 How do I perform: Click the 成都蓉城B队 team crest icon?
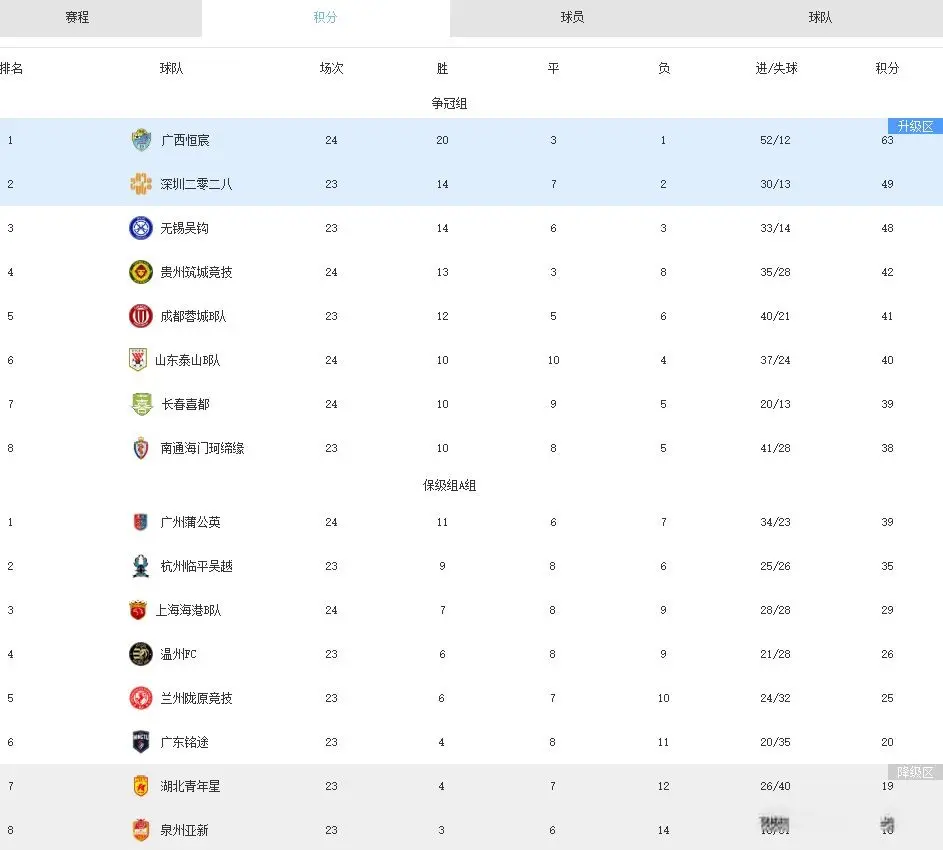tap(141, 316)
